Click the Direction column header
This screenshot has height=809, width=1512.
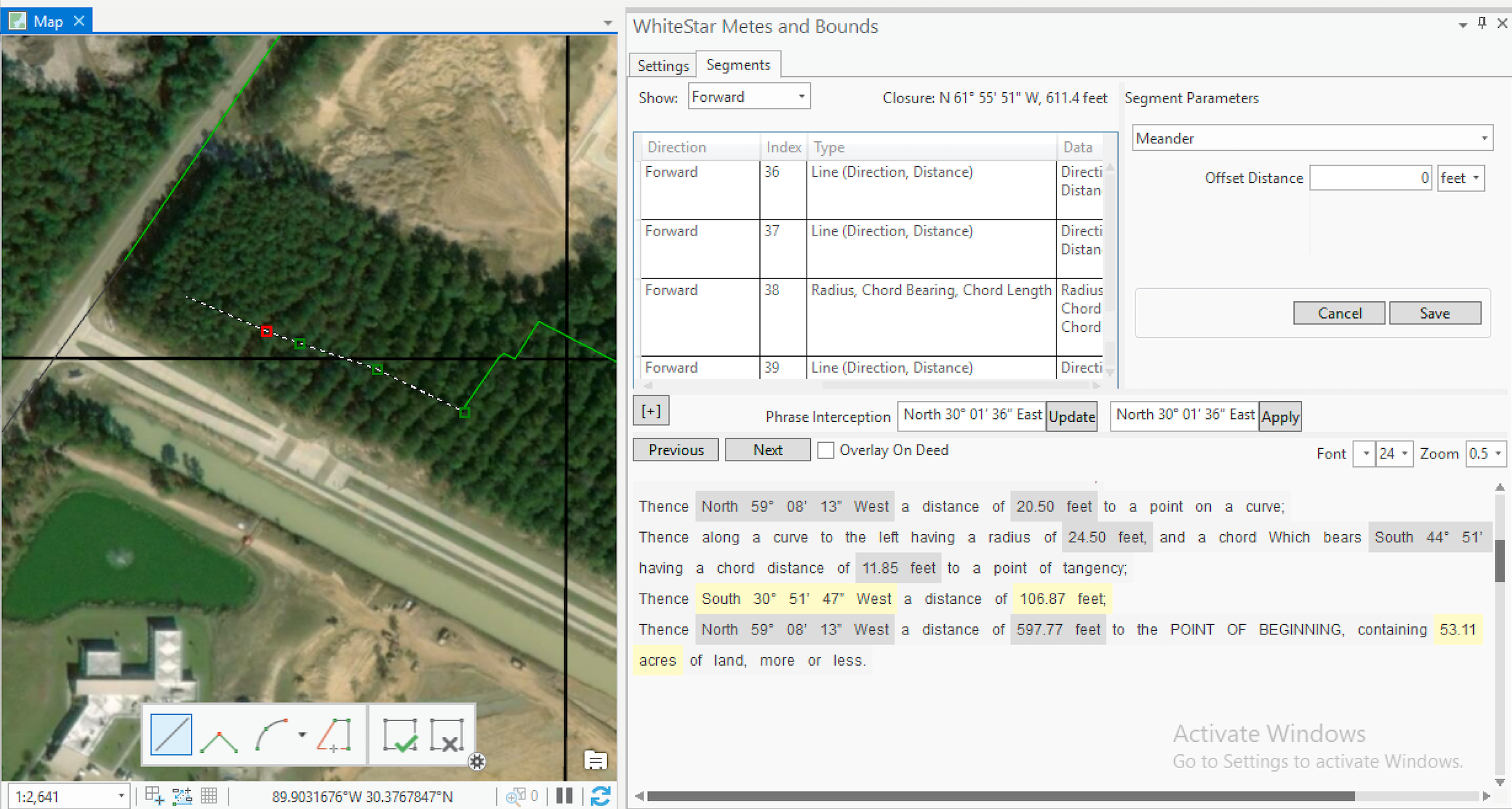point(700,147)
